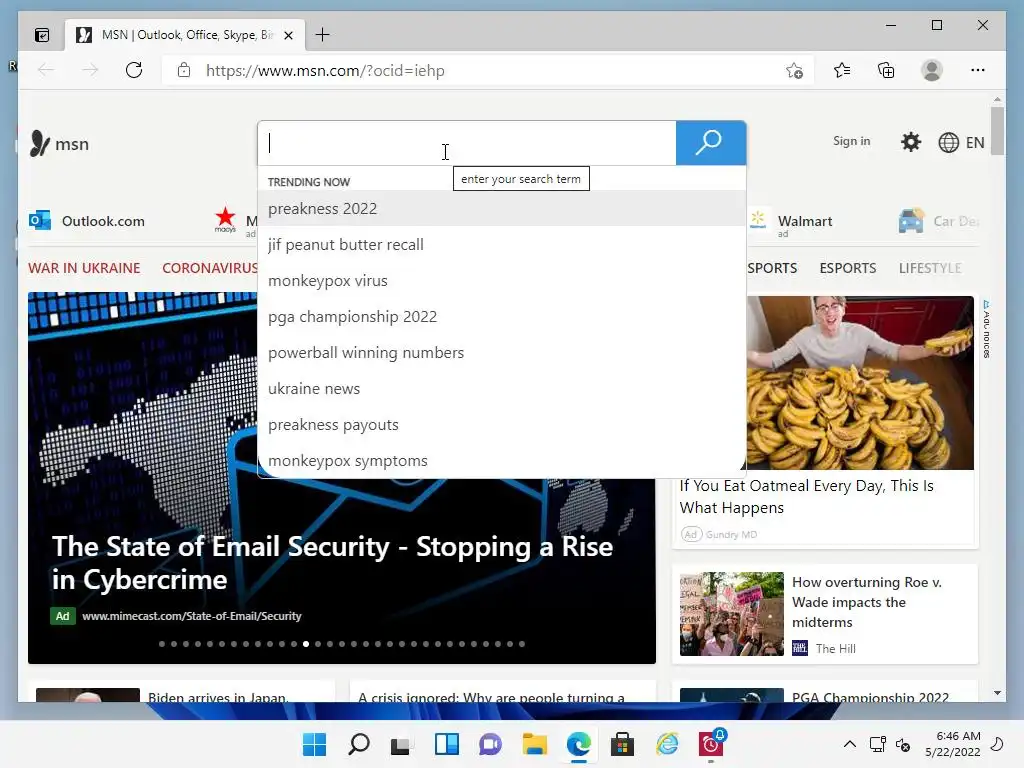Open LIFESTYLE news tab

pyautogui.click(x=930, y=268)
